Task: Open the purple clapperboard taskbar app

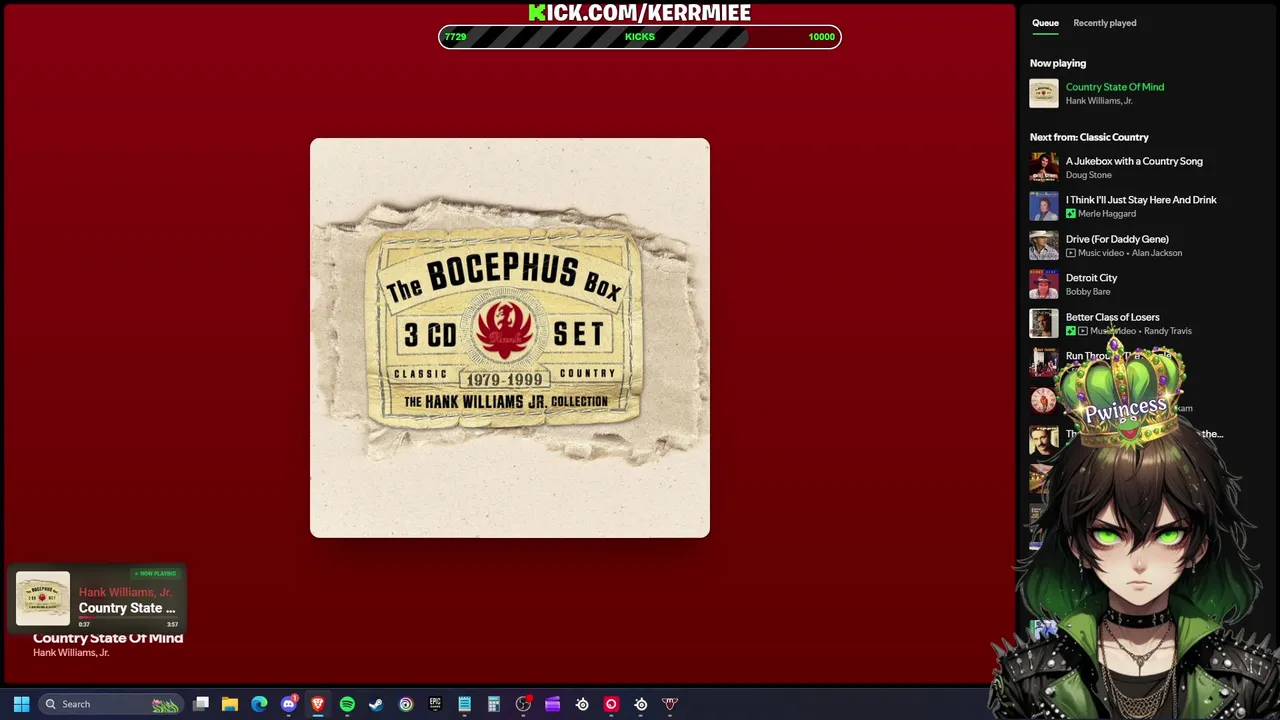Action: (552, 704)
